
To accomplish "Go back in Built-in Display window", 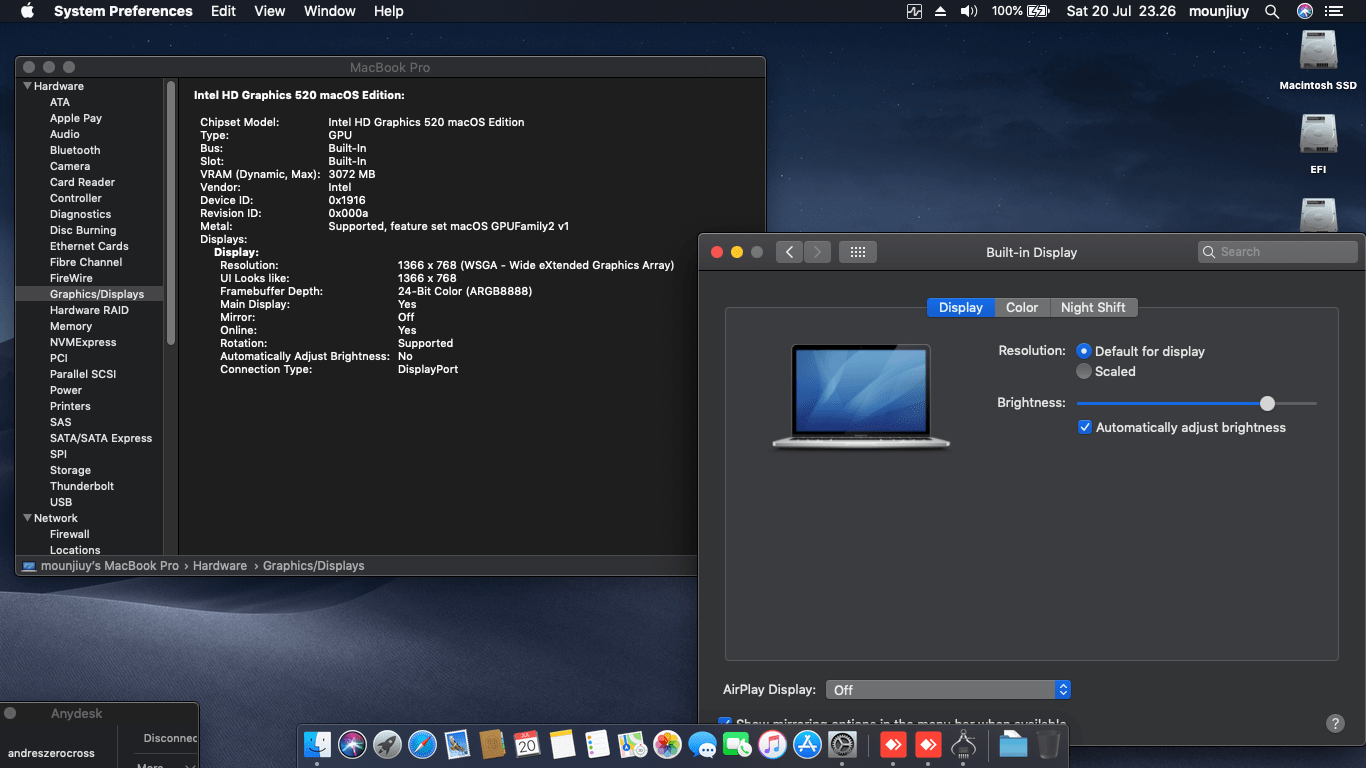I will point(789,252).
